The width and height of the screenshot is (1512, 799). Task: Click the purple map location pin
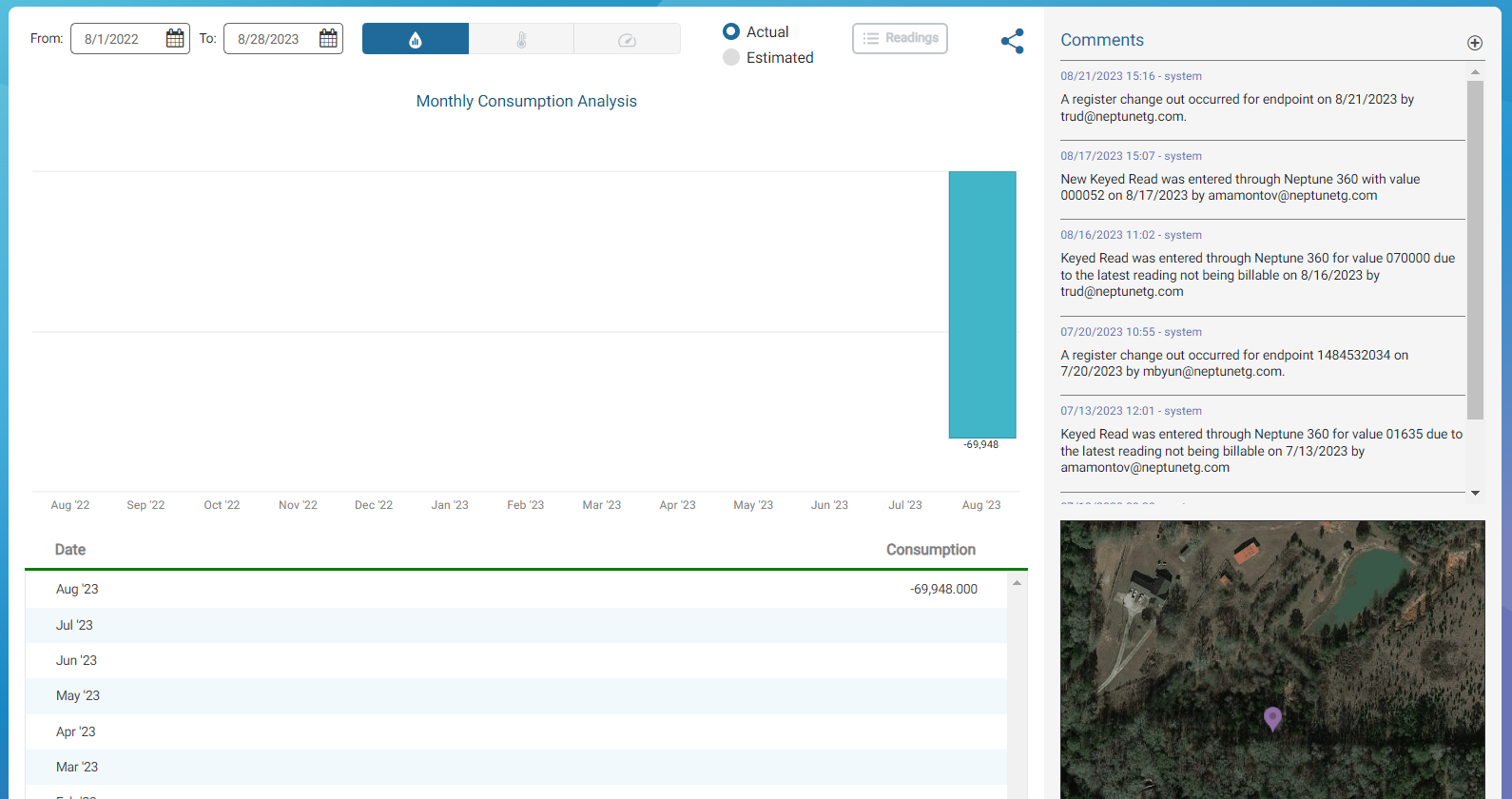1272,718
